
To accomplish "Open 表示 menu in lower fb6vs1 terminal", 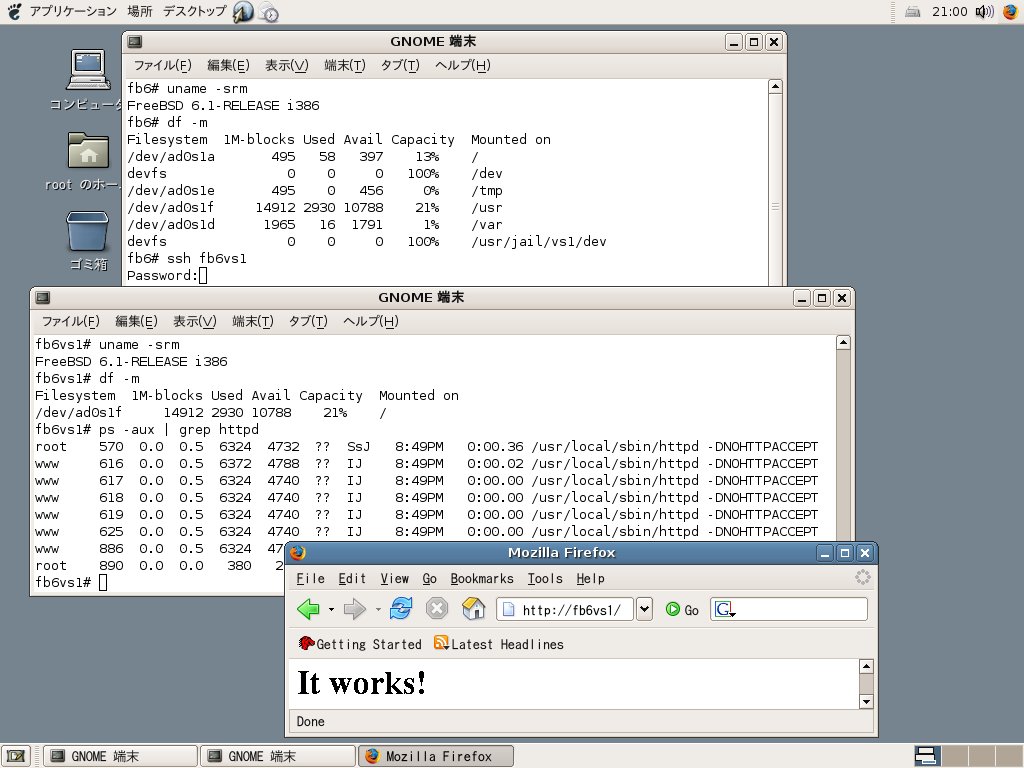I will pos(194,321).
